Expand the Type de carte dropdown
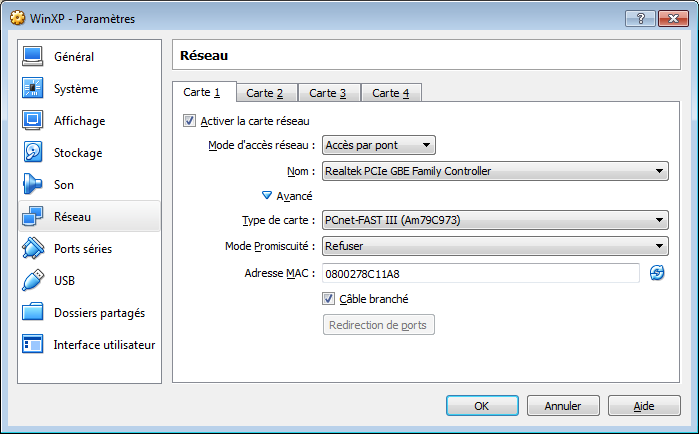 495,220
